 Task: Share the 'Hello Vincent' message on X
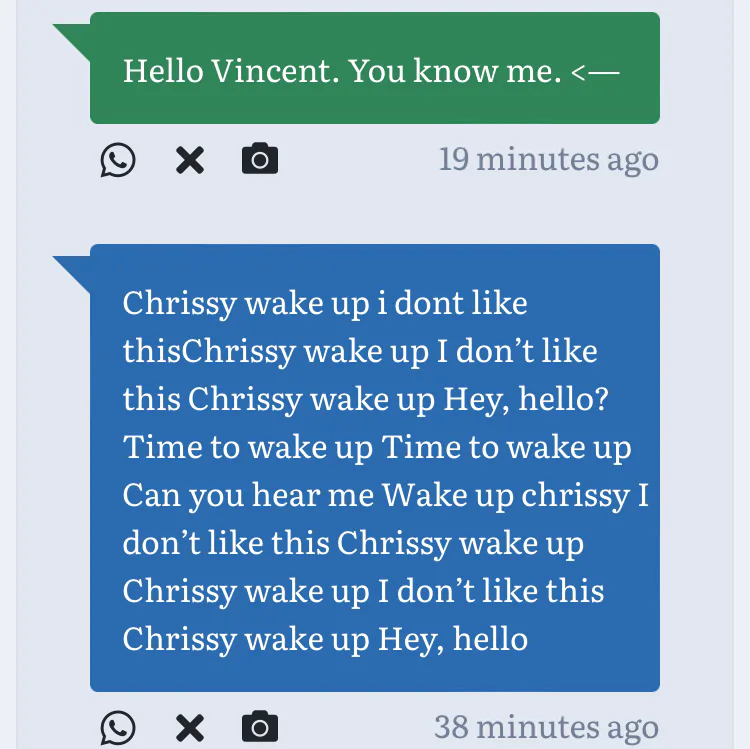click(189, 160)
